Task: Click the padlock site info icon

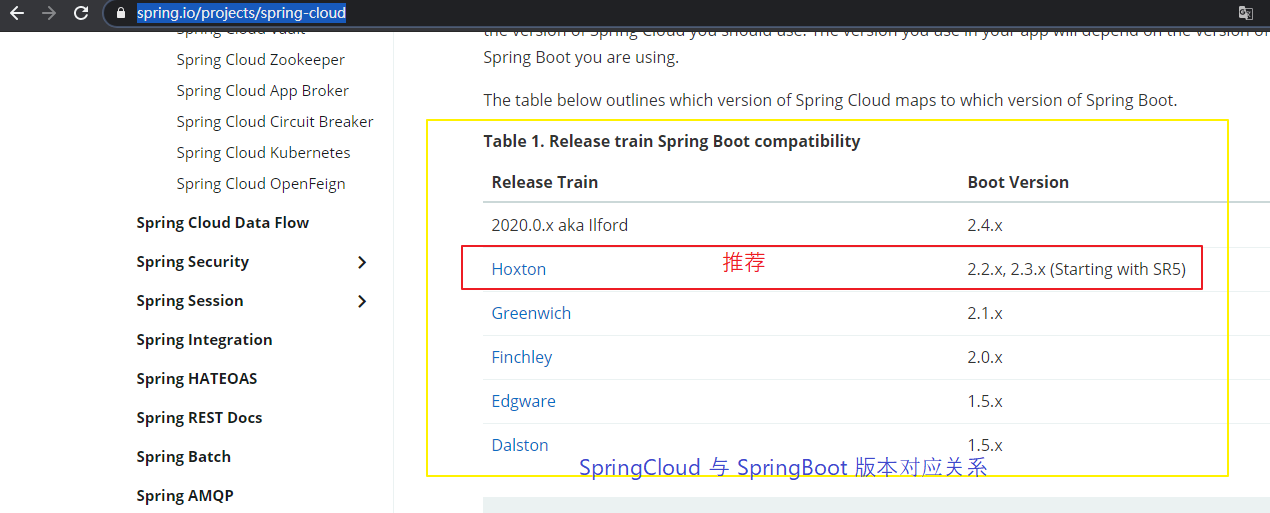Action: [x=121, y=13]
